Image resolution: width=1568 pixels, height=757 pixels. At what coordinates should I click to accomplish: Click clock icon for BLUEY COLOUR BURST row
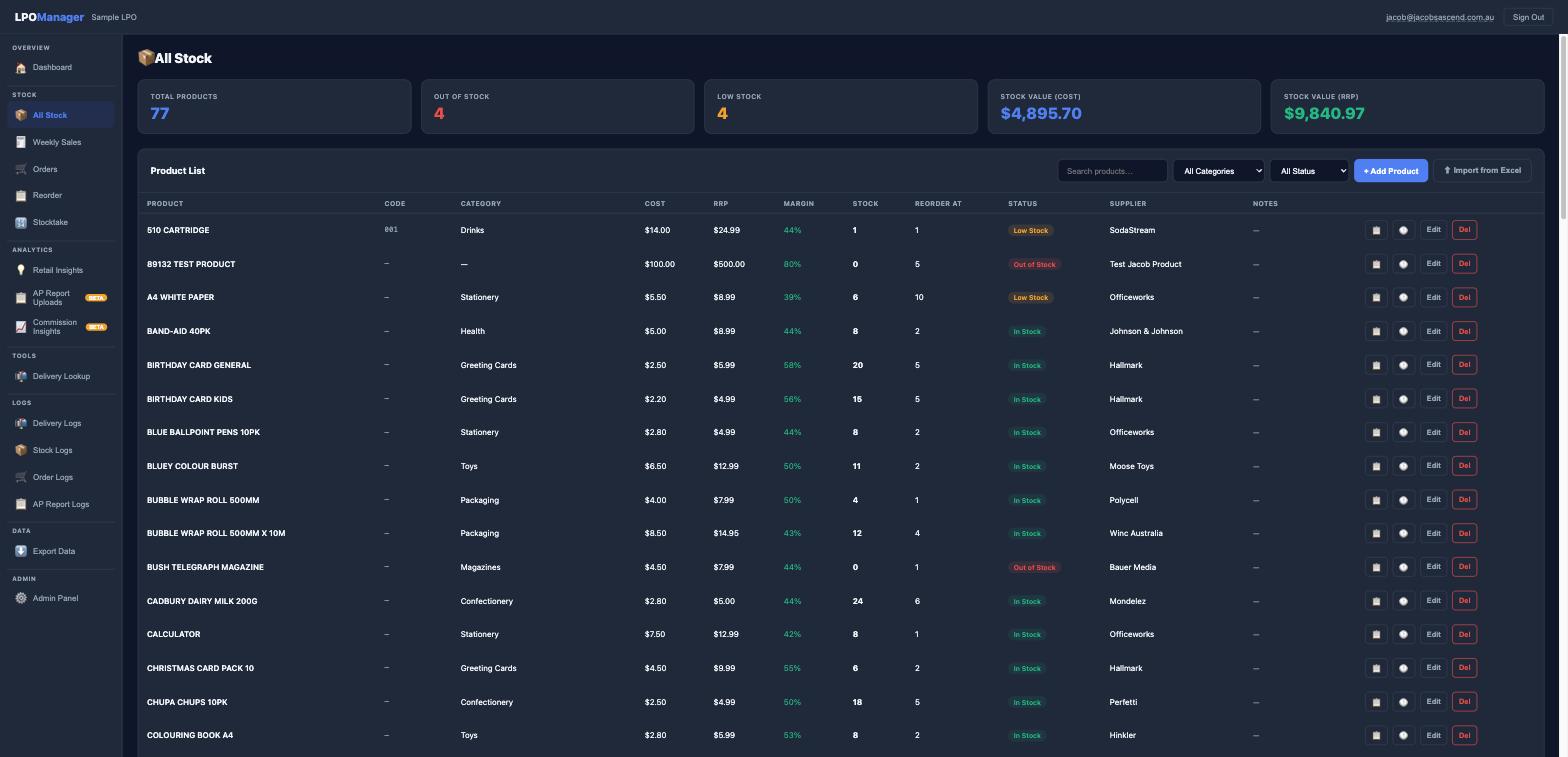tap(1403, 466)
